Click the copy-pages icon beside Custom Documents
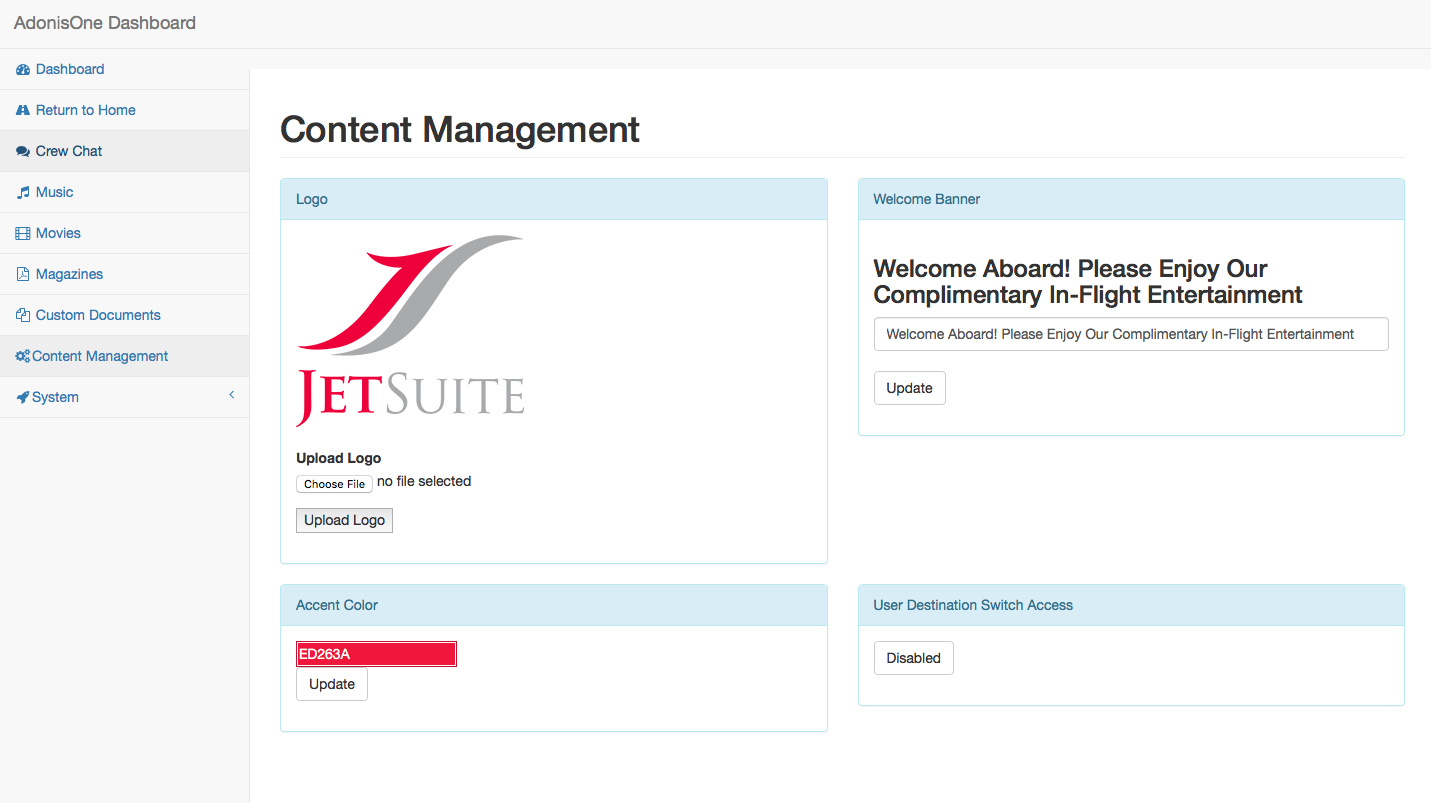Image resolution: width=1431 pixels, height=803 pixels. tap(23, 315)
